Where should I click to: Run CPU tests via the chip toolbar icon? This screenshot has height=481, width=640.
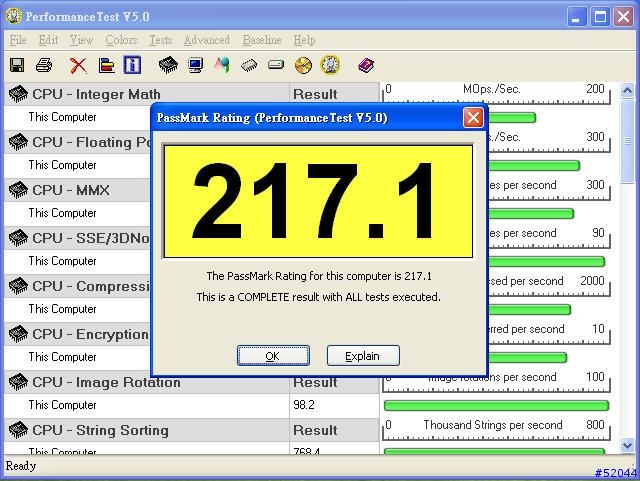point(168,65)
